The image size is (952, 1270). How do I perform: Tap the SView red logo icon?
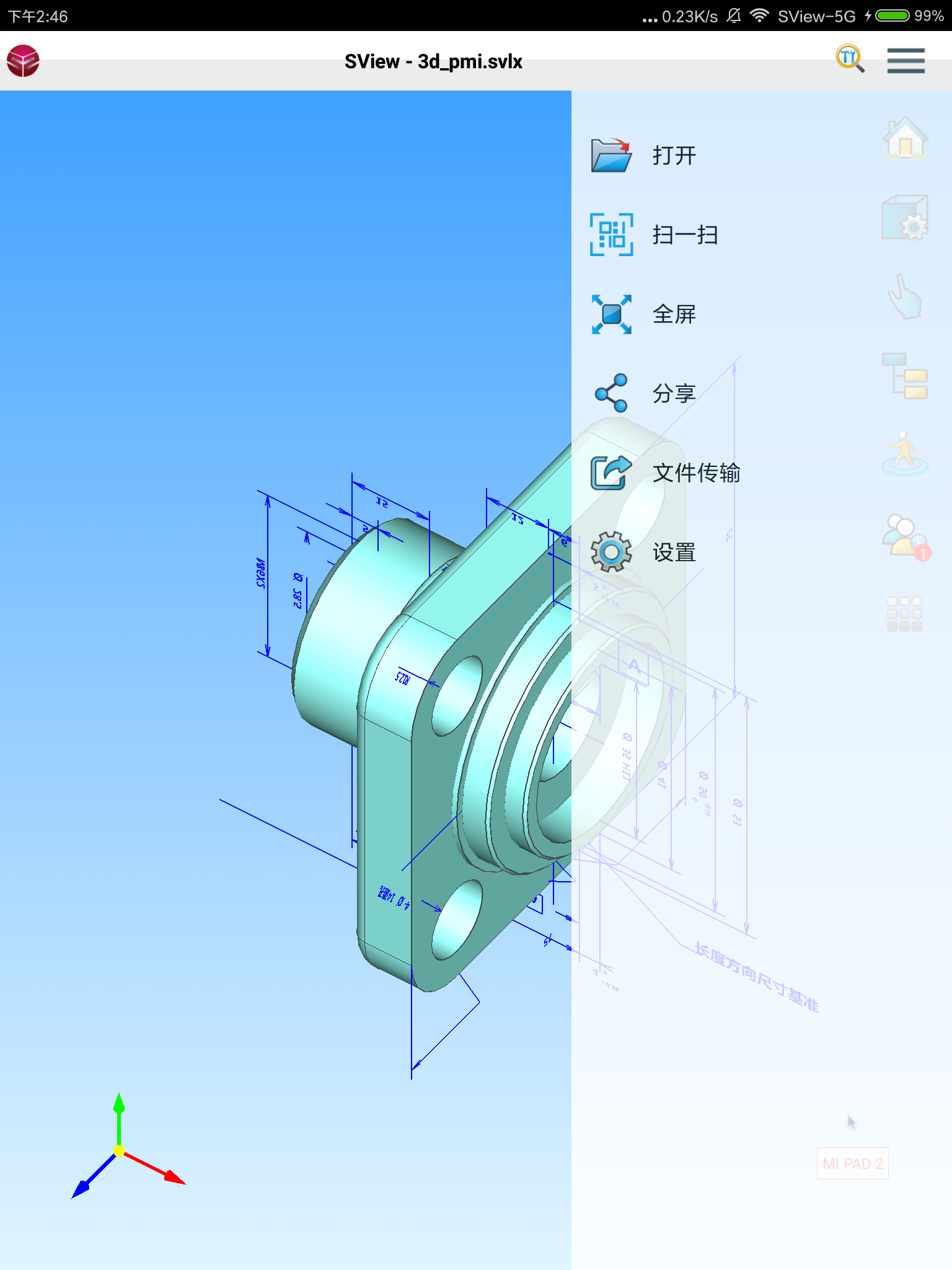[24, 61]
